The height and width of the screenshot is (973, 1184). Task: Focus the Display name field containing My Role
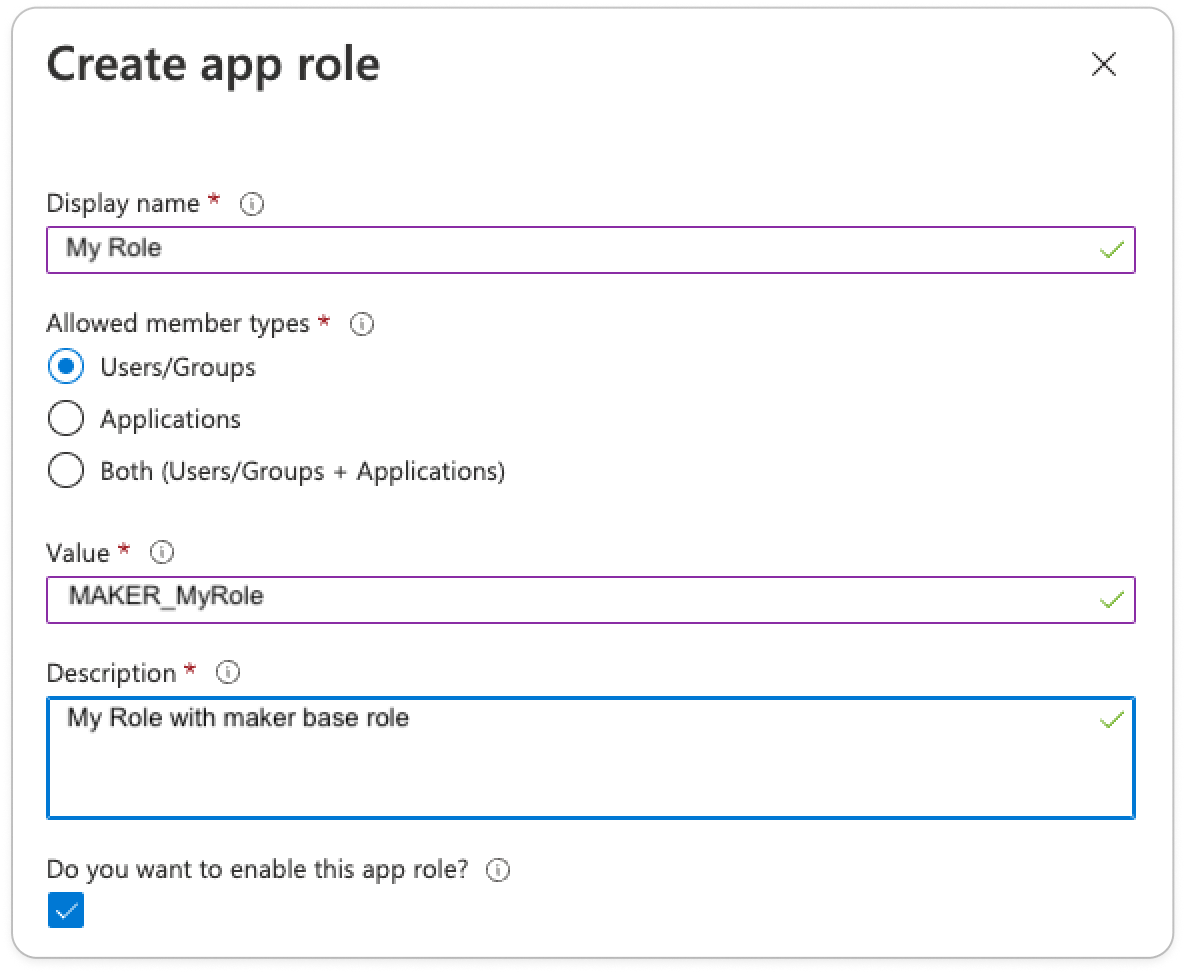click(580, 249)
